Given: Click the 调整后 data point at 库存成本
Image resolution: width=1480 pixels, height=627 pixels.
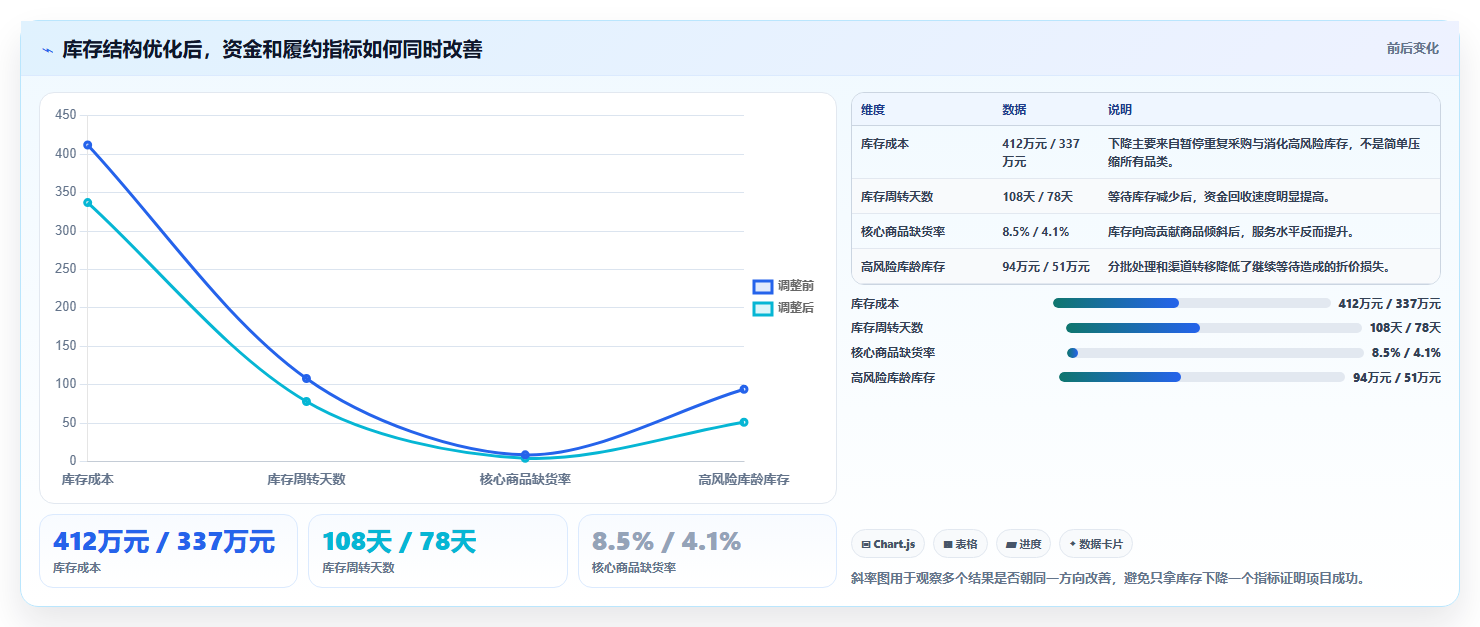Looking at the screenshot, I should [x=88, y=203].
